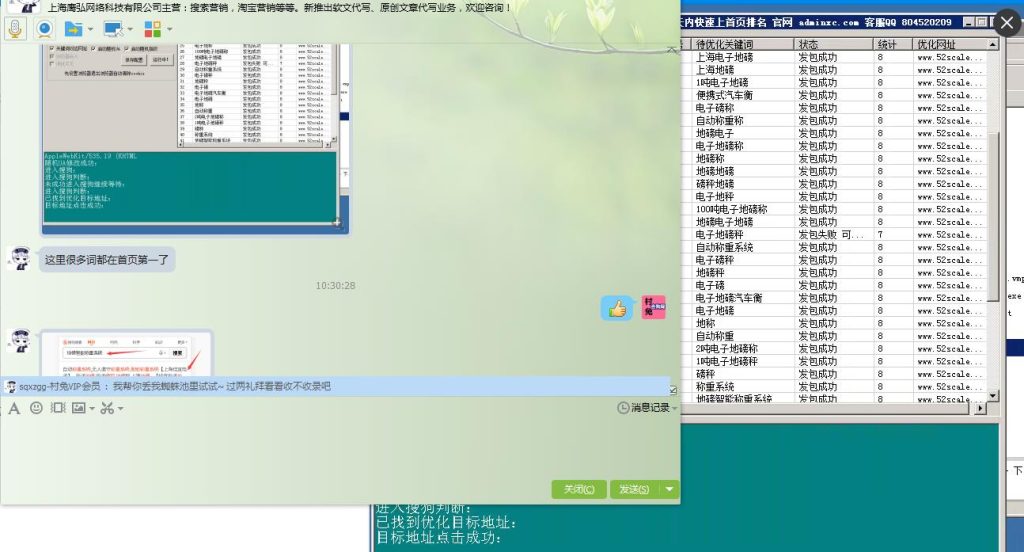This screenshot has height=552, width=1024.
Task: Open the search results thumbnail with red arrow
Action: (127, 353)
